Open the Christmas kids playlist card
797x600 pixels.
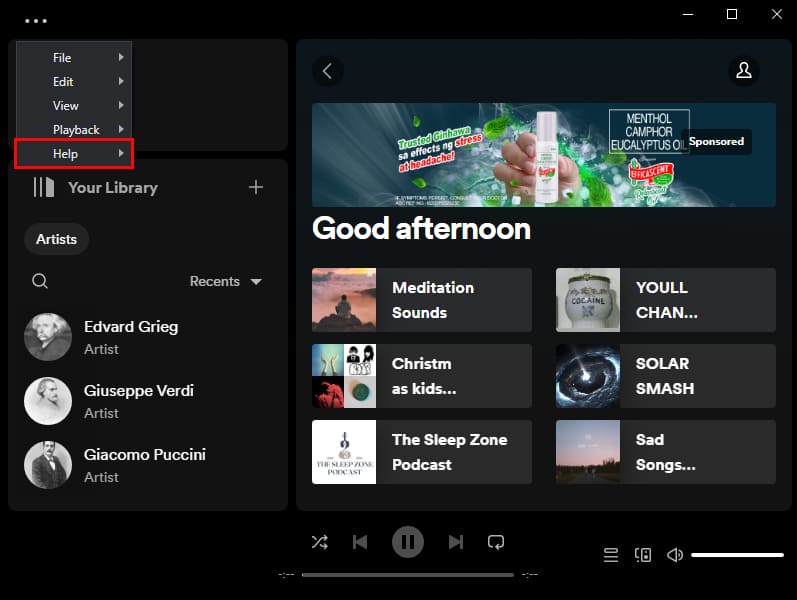(x=422, y=376)
